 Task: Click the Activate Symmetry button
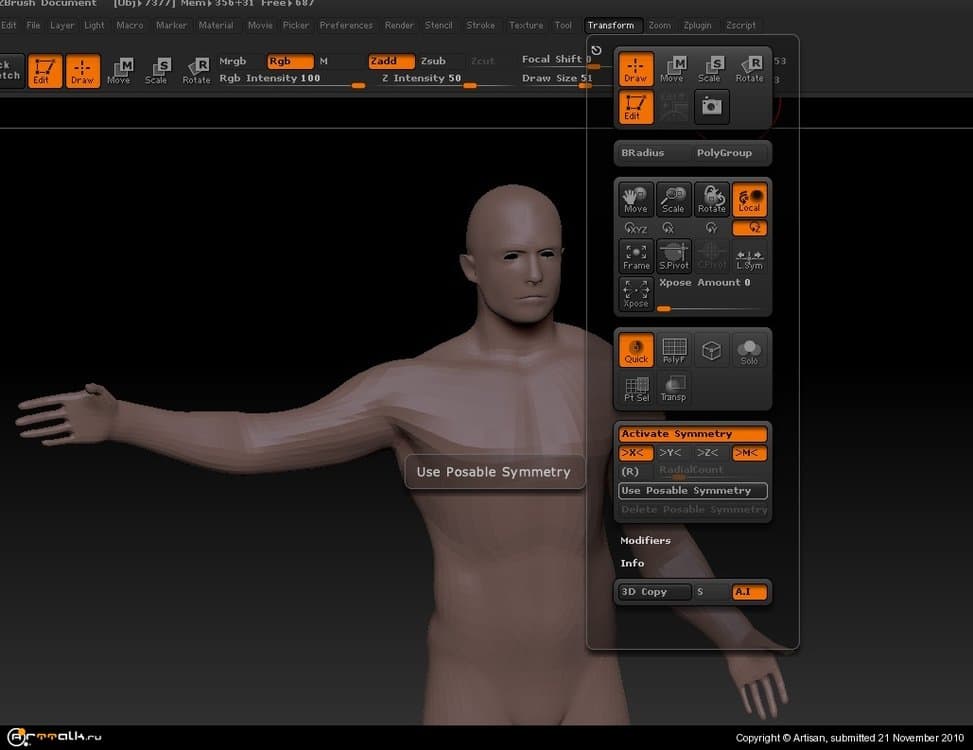coord(692,433)
